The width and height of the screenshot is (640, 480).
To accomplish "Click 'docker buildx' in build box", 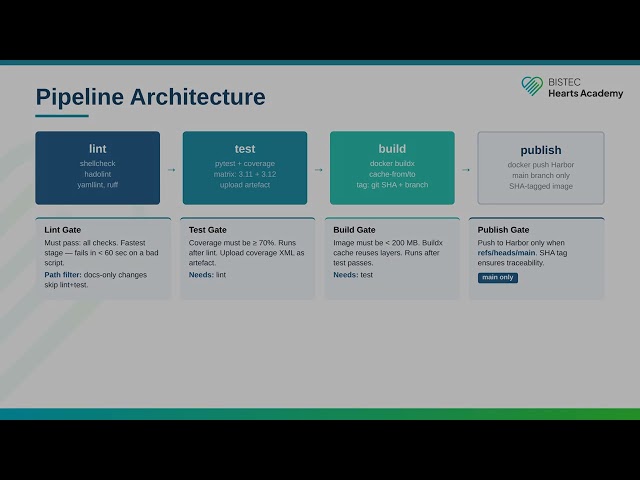I will 392,163.
